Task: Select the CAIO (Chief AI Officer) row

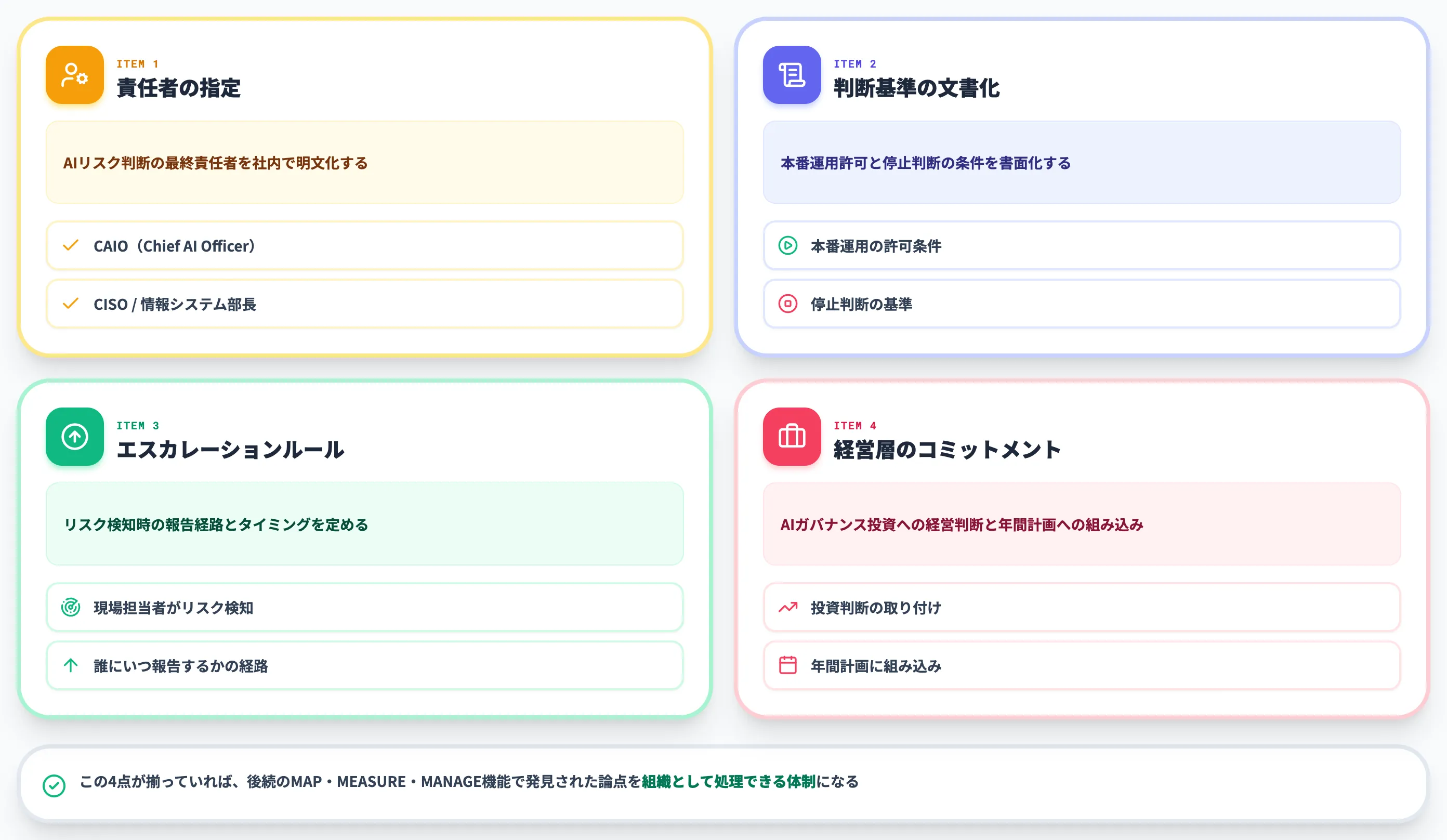Action: click(x=365, y=246)
